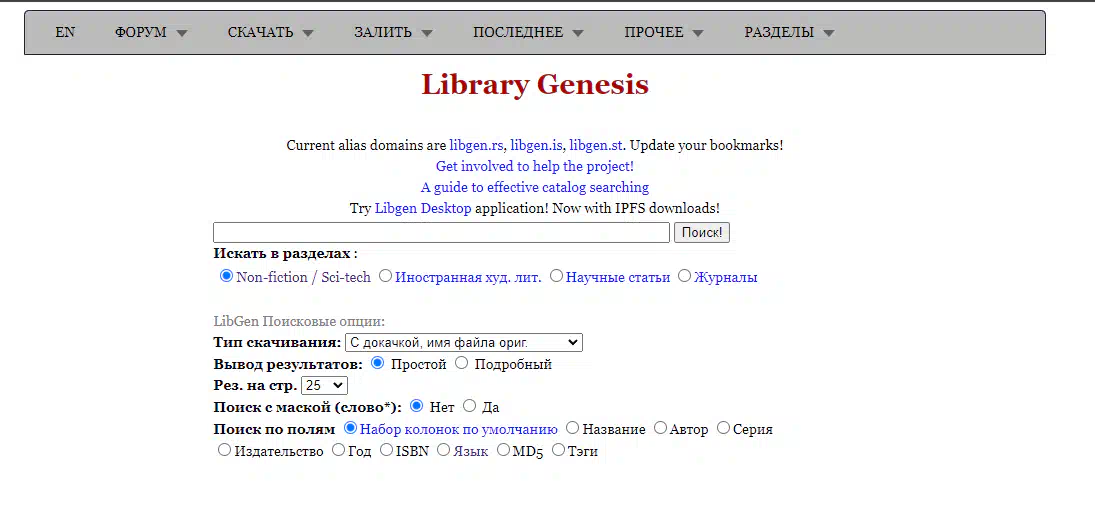Follow the libgen.is domain link
This screenshot has height=531, width=1095.
point(536,146)
